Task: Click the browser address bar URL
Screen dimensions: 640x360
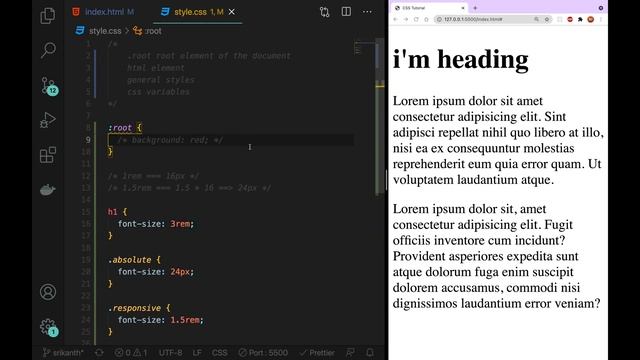Action: (473, 19)
